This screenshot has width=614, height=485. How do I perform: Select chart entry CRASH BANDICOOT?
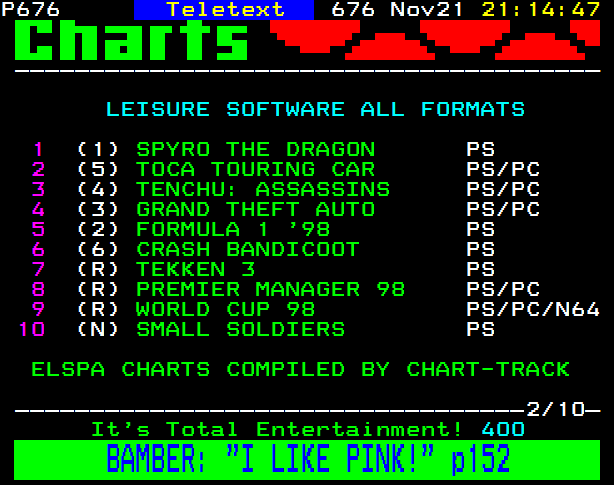pos(248,249)
